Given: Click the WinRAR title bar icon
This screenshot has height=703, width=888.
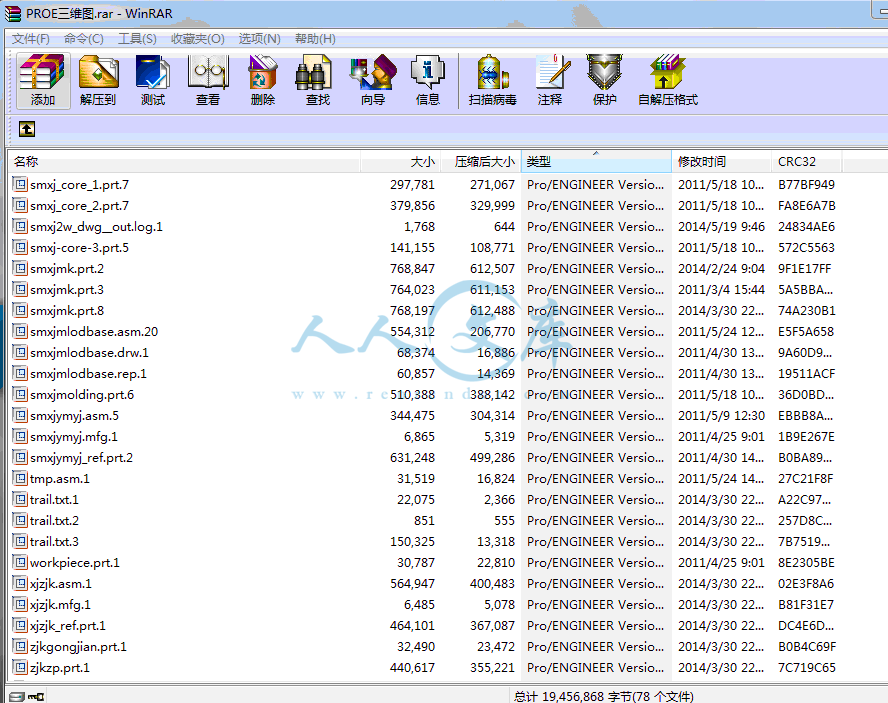Looking at the screenshot, I should click(x=12, y=14).
